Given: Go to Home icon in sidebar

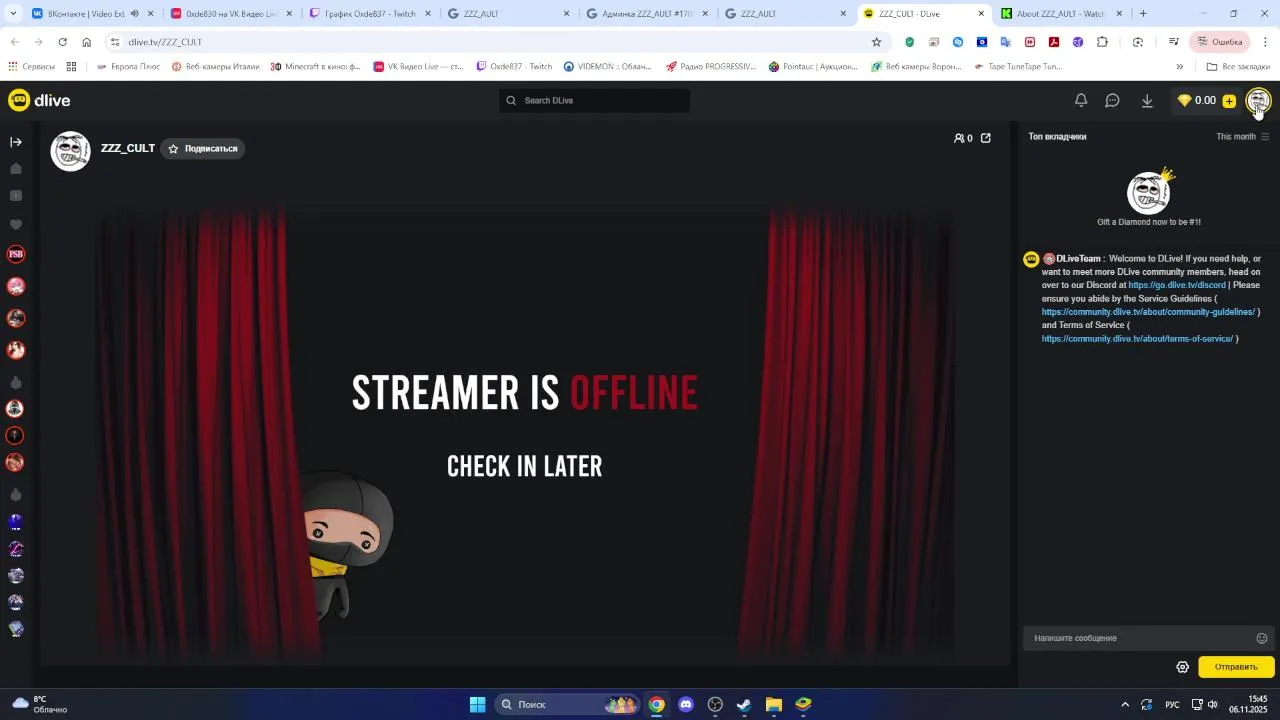Looking at the screenshot, I should 16,169.
